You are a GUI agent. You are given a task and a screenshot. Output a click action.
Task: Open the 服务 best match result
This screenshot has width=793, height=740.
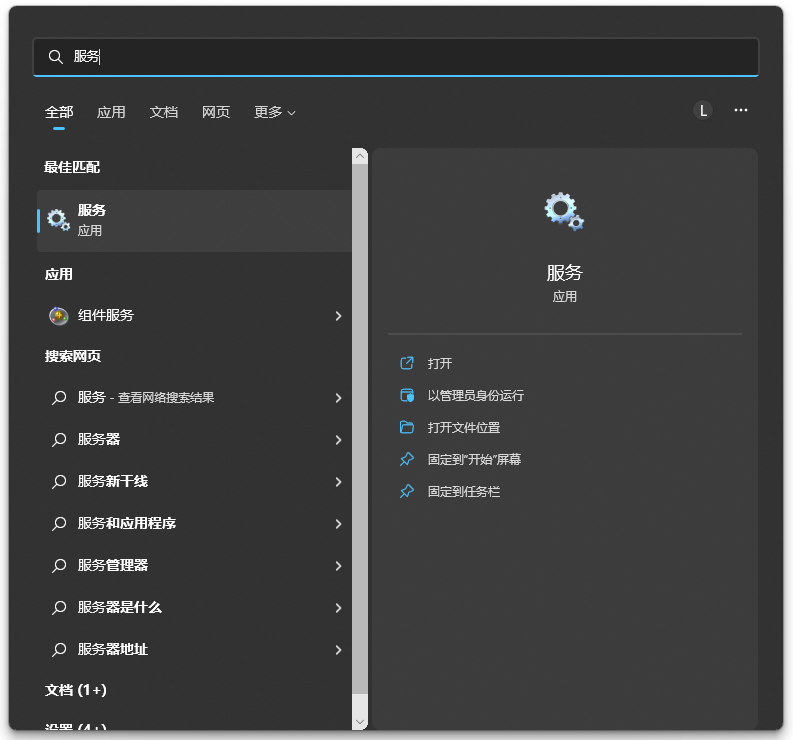194,221
